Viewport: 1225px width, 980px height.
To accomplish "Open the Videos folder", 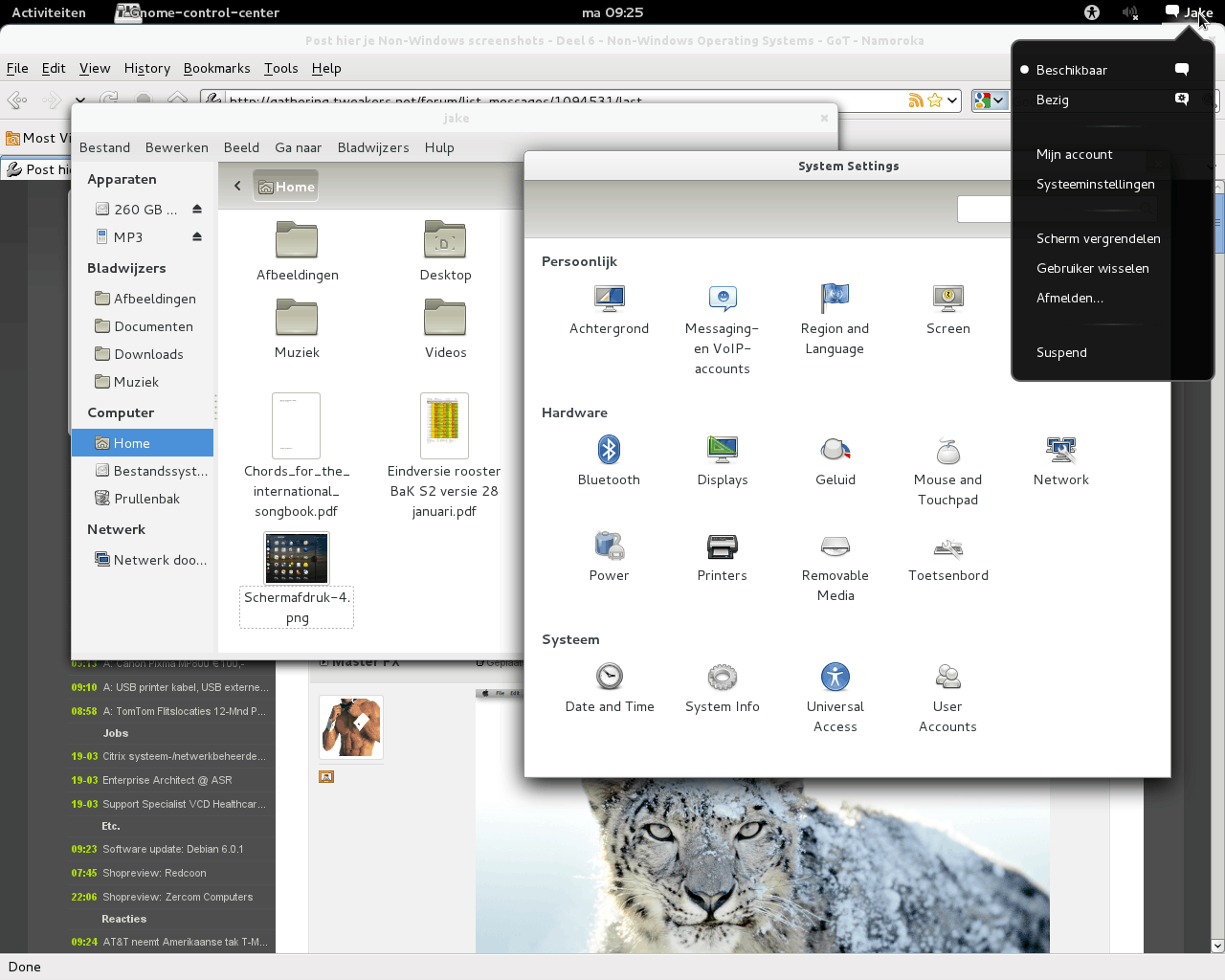I will (x=445, y=328).
